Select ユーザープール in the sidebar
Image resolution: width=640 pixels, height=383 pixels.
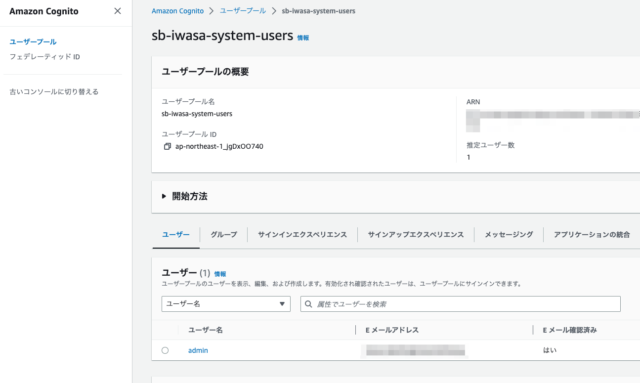tap(33, 42)
